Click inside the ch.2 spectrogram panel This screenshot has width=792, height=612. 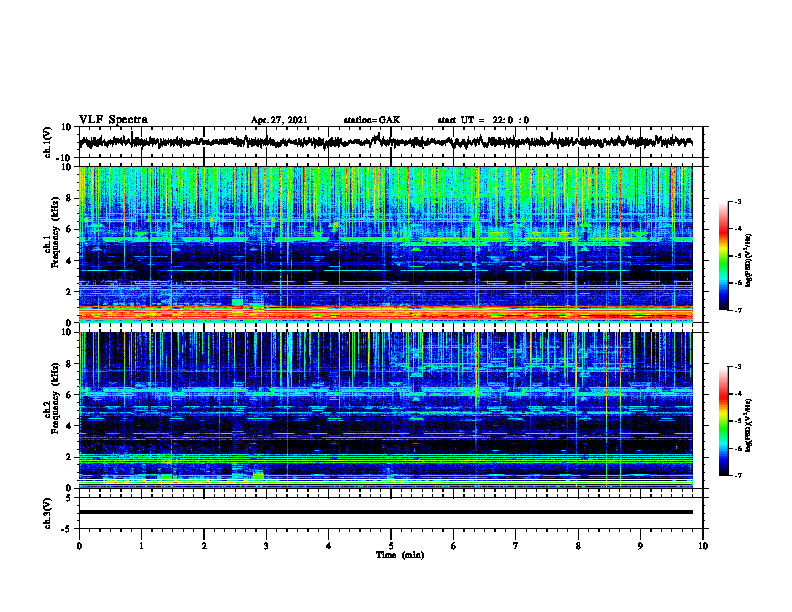click(x=385, y=410)
